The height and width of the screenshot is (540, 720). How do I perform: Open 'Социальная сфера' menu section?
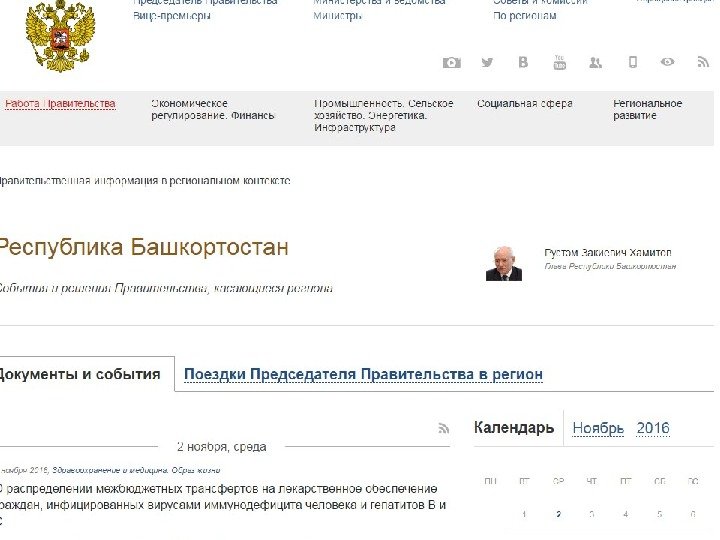click(525, 104)
